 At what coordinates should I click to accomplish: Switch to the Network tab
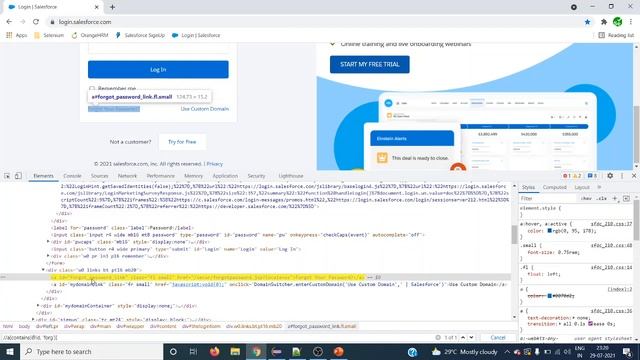point(127,176)
